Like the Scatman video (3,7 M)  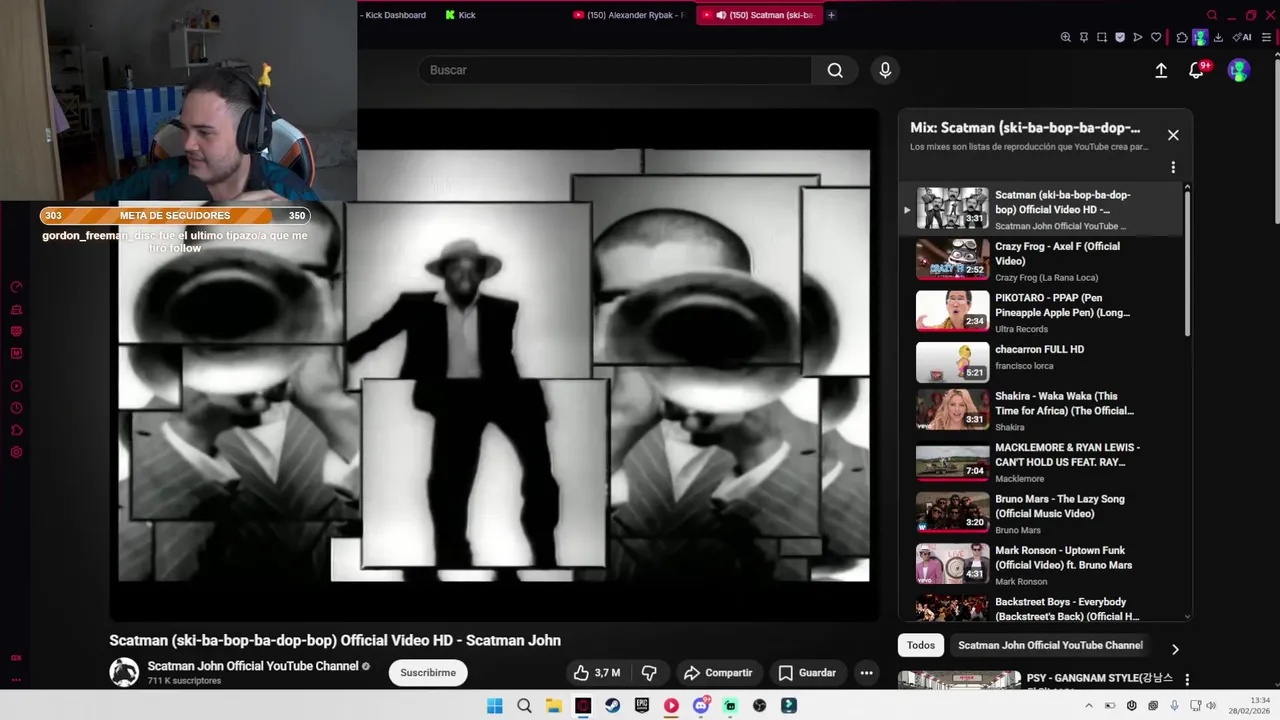[596, 673]
